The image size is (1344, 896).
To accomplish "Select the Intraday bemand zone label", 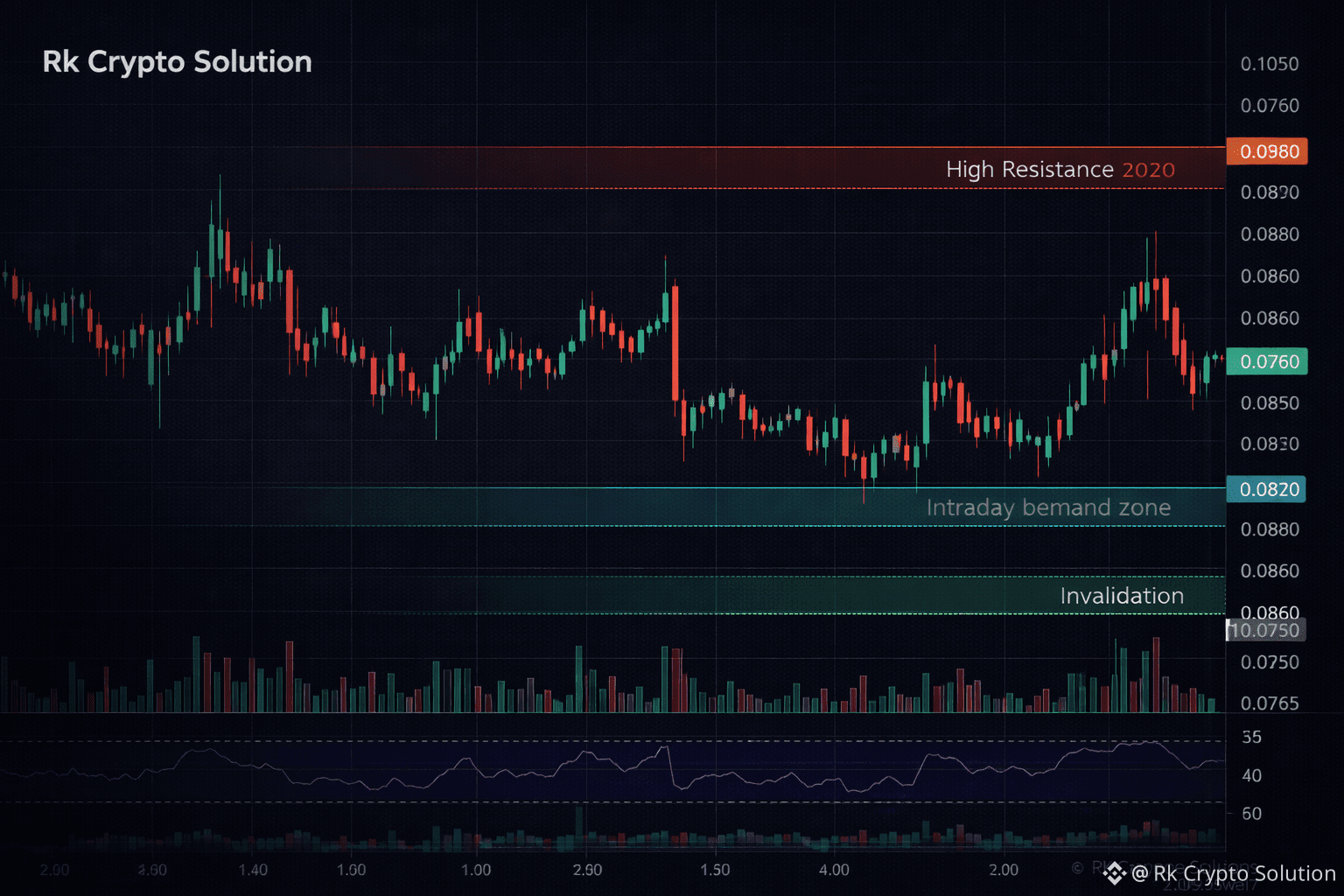I will (x=1048, y=507).
